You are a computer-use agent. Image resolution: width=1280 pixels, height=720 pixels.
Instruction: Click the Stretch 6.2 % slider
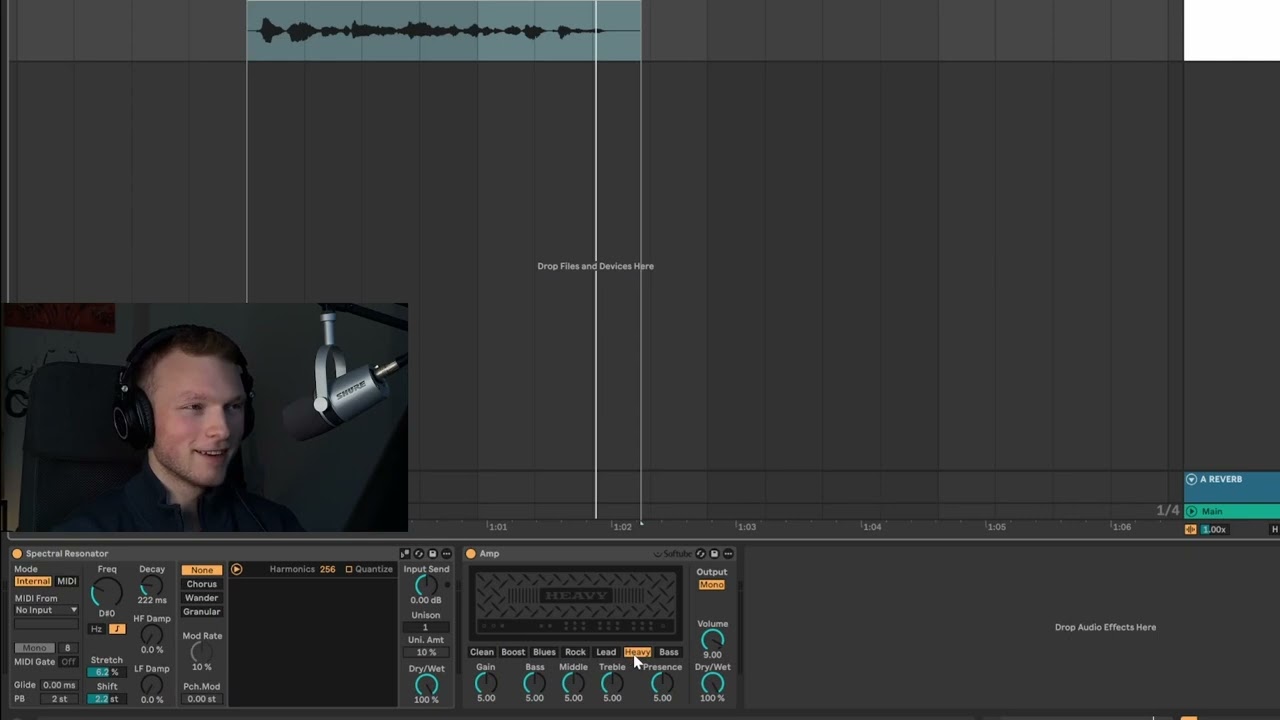pos(107,672)
